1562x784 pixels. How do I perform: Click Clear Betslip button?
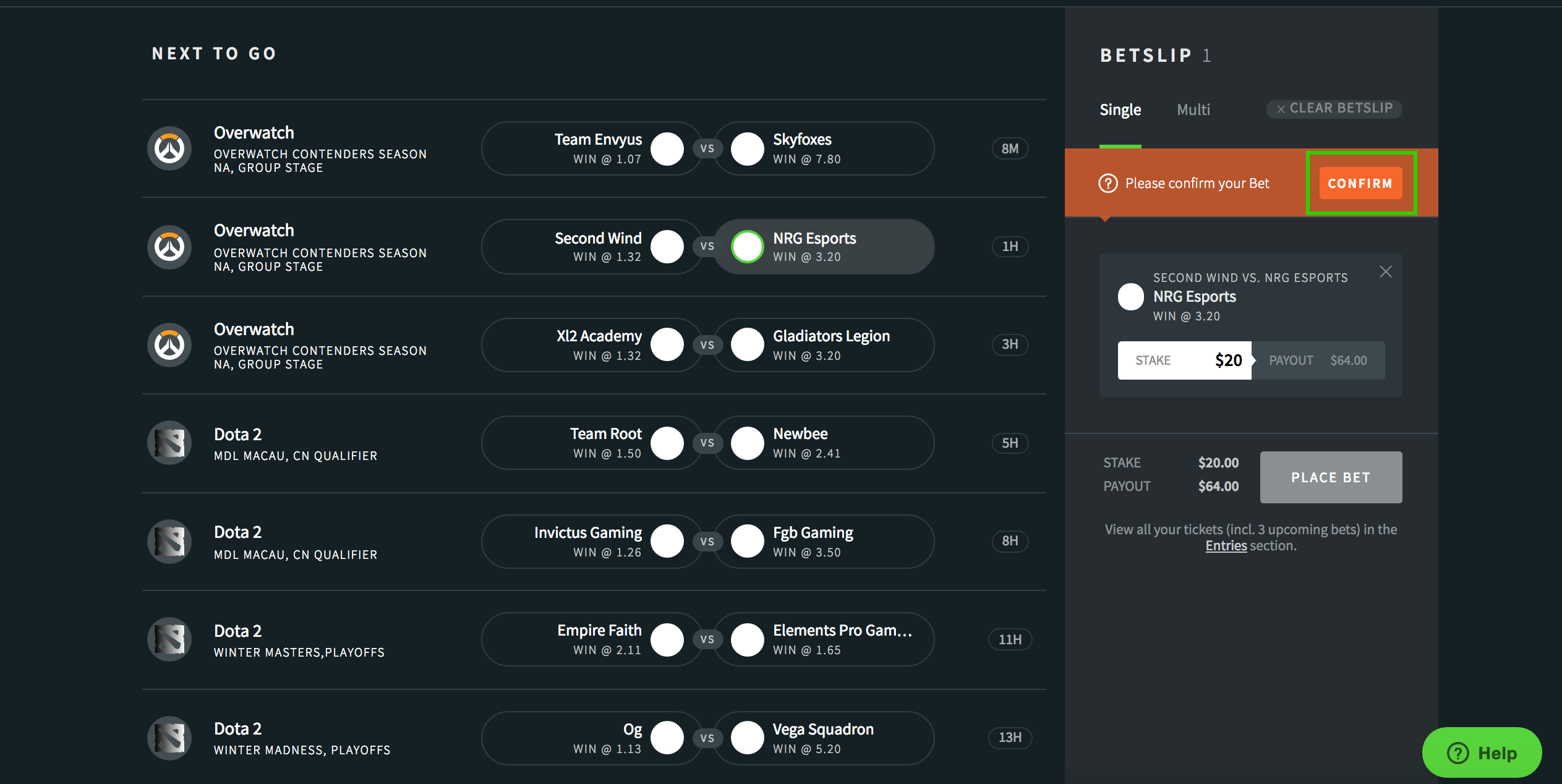[1334, 109]
